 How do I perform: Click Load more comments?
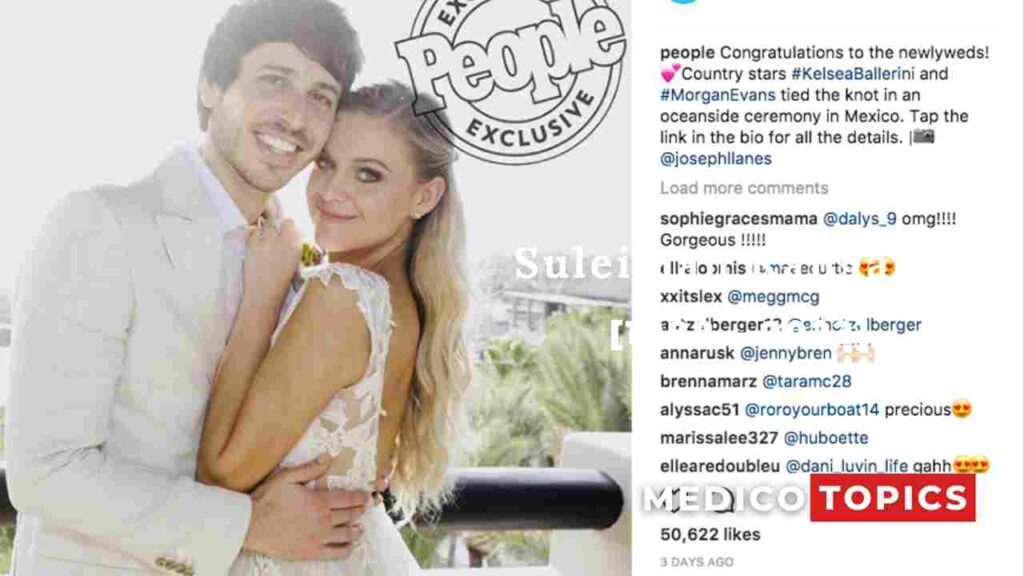pos(744,188)
